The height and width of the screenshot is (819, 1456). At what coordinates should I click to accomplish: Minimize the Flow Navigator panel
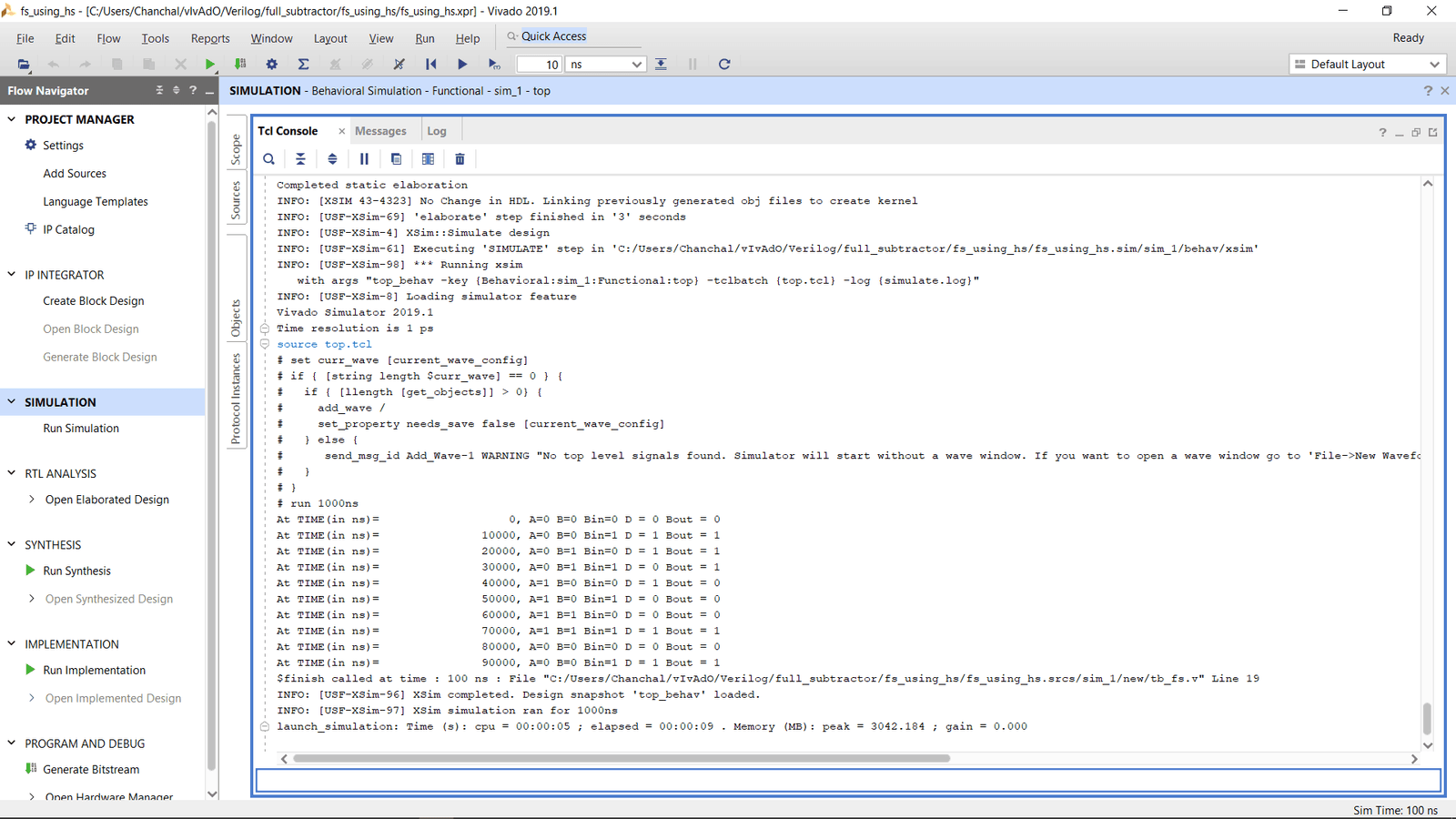(x=209, y=91)
